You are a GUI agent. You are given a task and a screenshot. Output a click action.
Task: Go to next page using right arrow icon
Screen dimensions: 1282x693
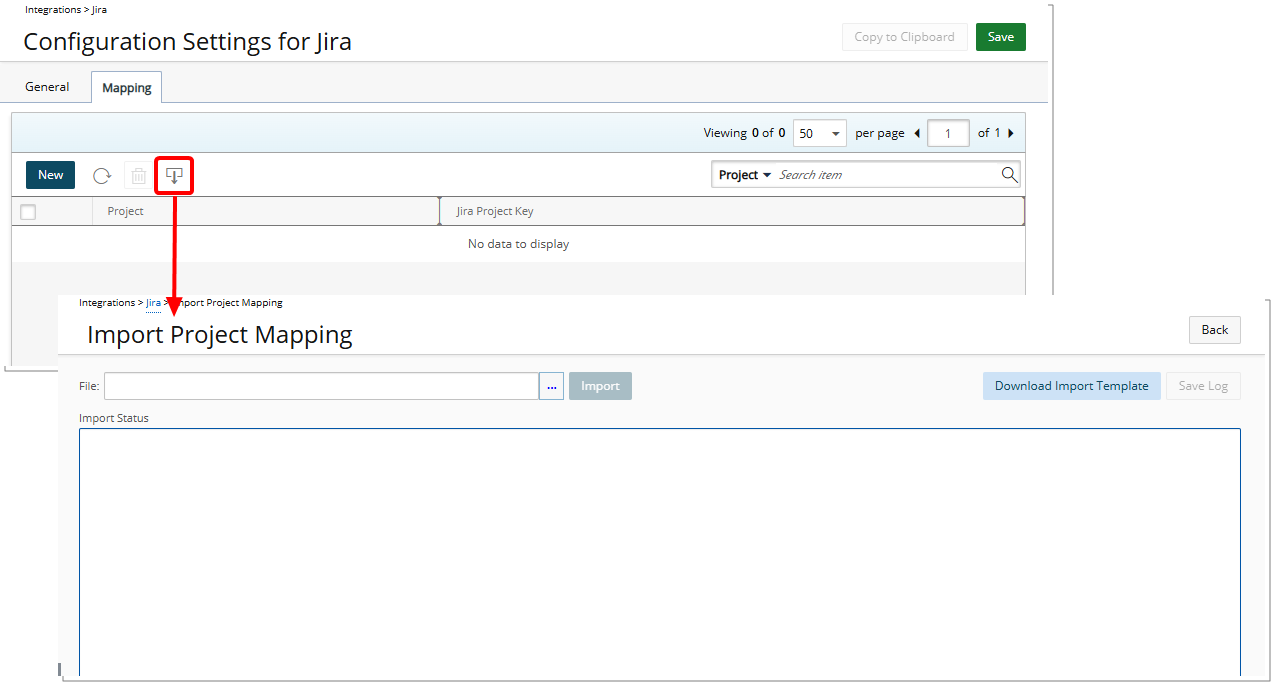[1011, 132]
